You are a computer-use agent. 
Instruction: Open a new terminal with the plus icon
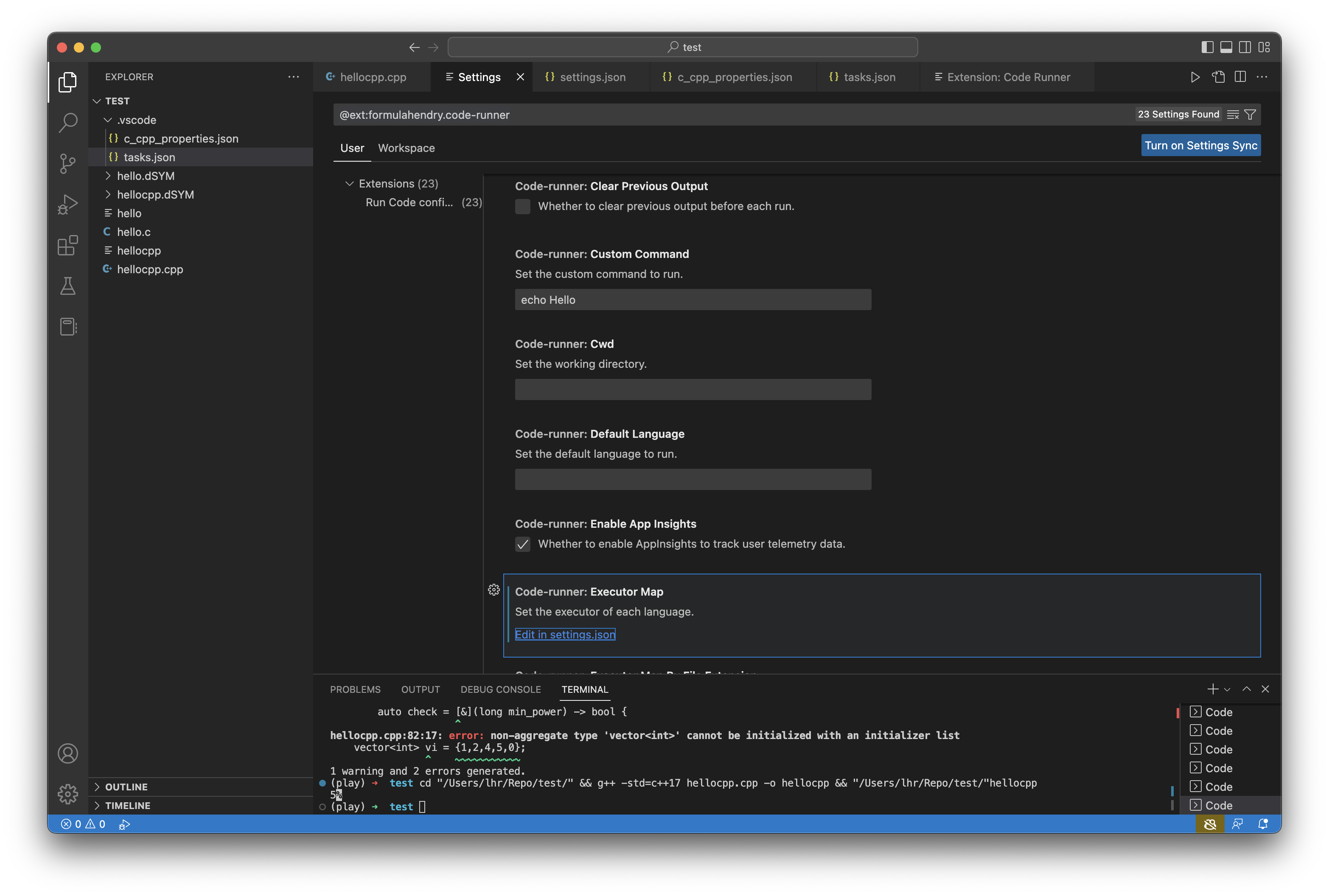[x=1212, y=689]
